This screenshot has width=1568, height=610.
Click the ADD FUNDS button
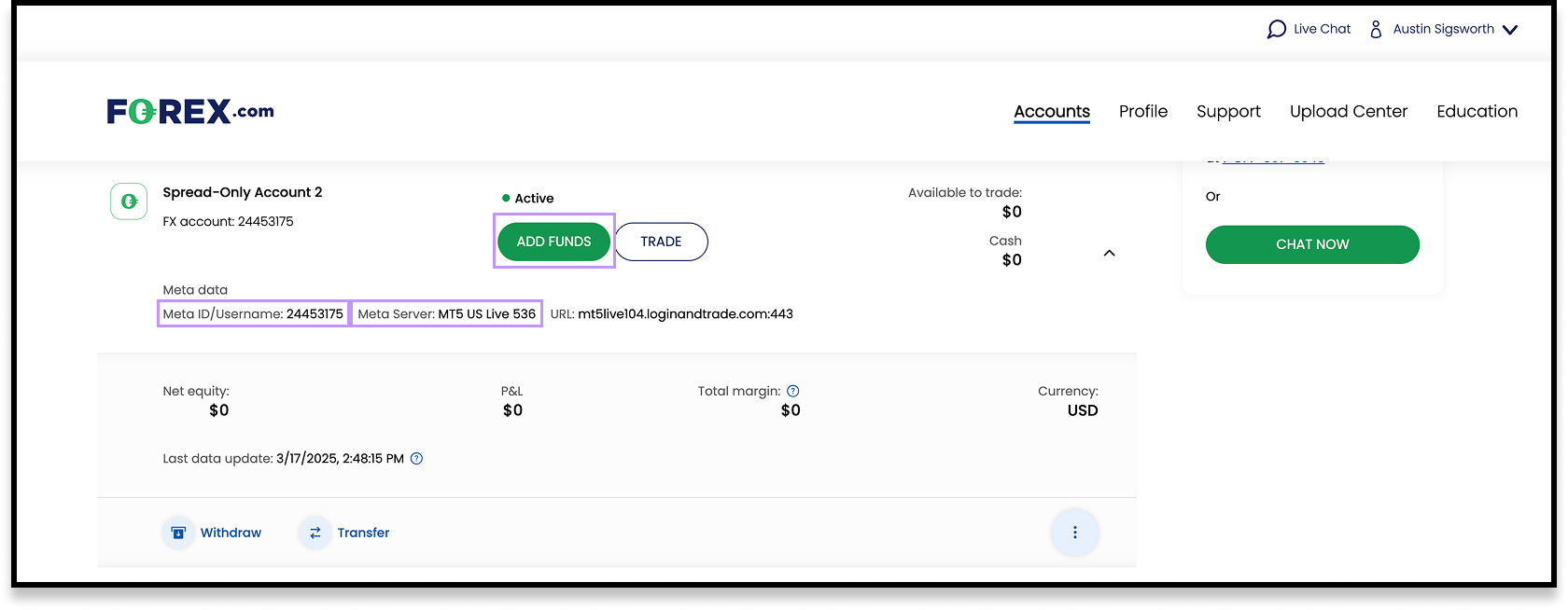point(553,242)
